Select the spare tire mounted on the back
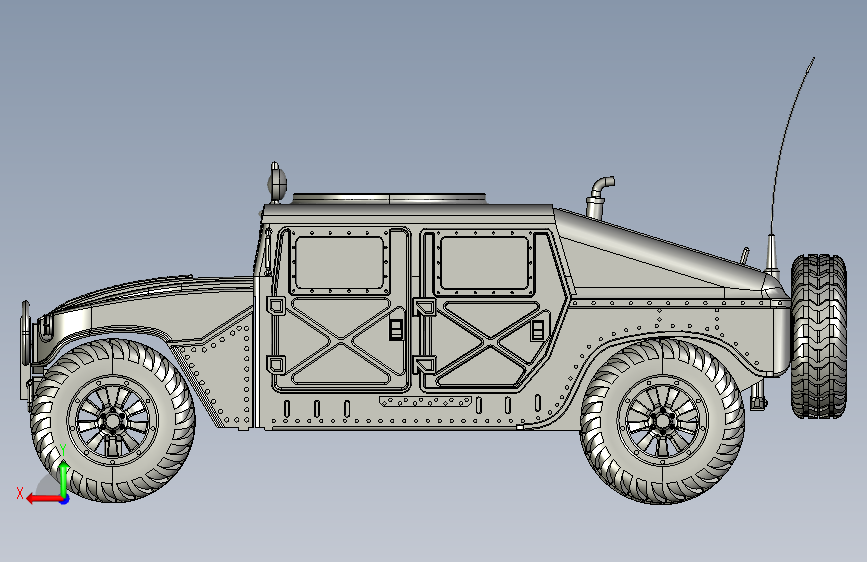This screenshot has width=867, height=562. pos(819,336)
